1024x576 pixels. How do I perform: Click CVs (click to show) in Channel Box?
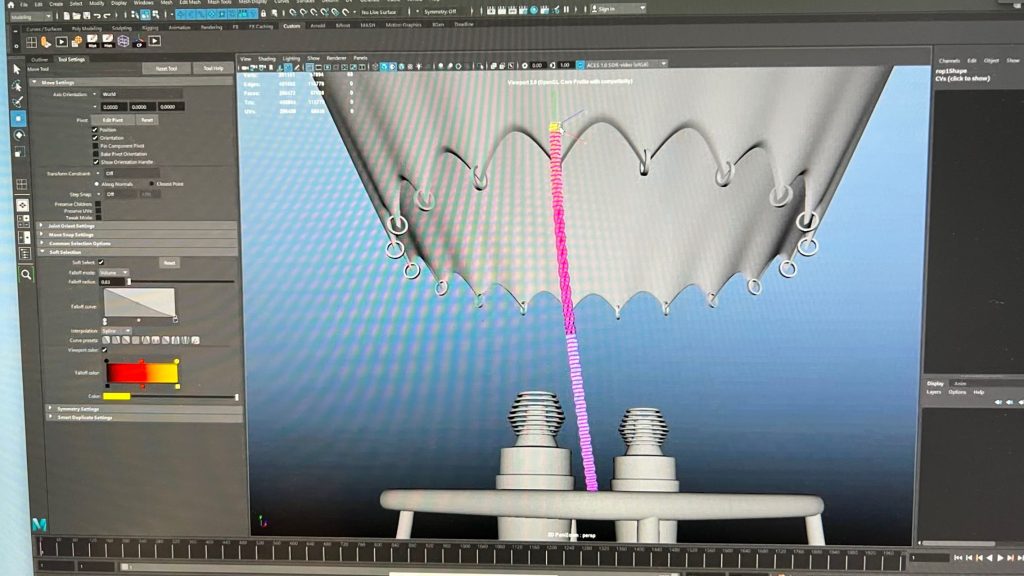(x=962, y=78)
